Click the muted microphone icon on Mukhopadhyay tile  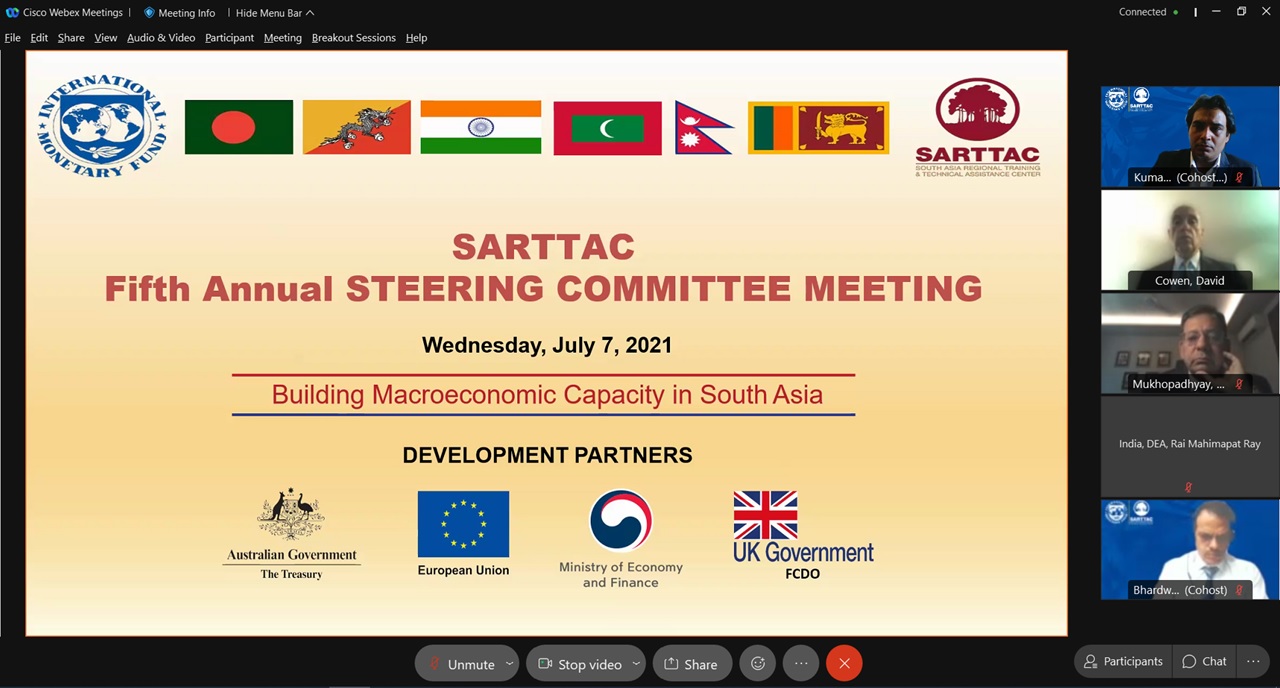1239,384
